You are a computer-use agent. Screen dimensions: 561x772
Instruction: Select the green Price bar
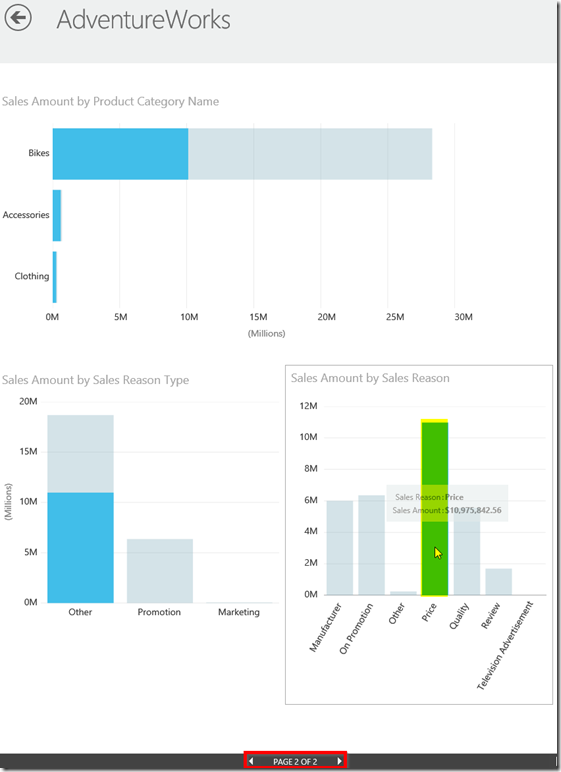[x=434, y=507]
